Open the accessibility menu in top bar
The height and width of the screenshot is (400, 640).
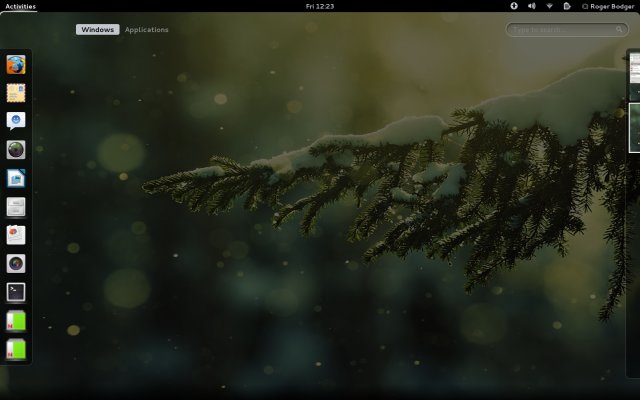tap(514, 6)
